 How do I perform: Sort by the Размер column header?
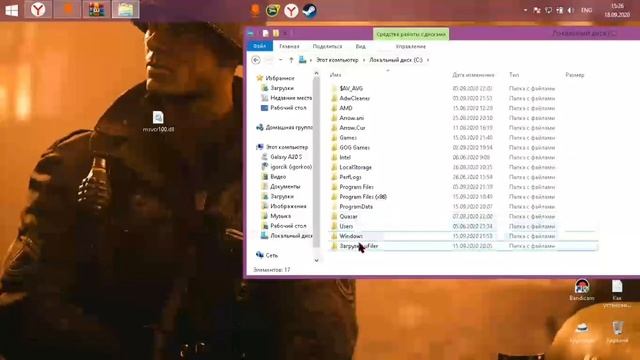click(575, 75)
